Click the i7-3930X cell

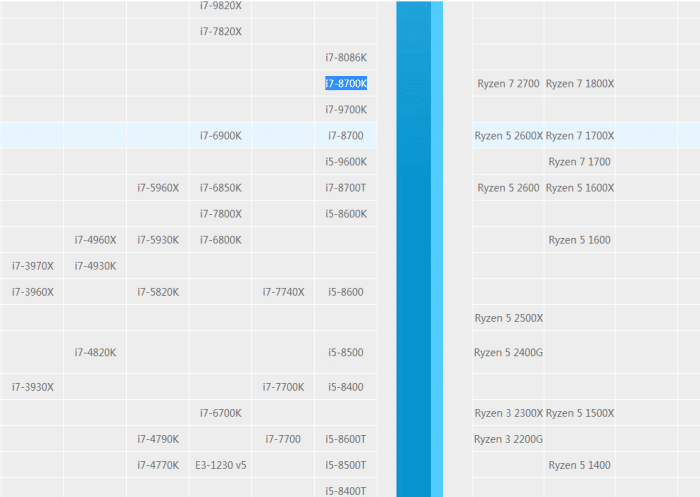click(x=33, y=387)
